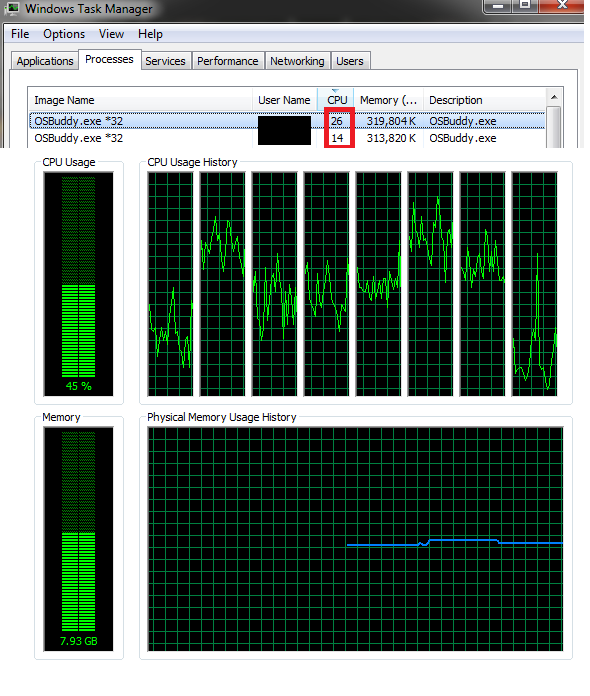Viewport: 590px width, 696px height.
Task: Click the last CPU Usage History core graph
Action: [x=535, y=284]
